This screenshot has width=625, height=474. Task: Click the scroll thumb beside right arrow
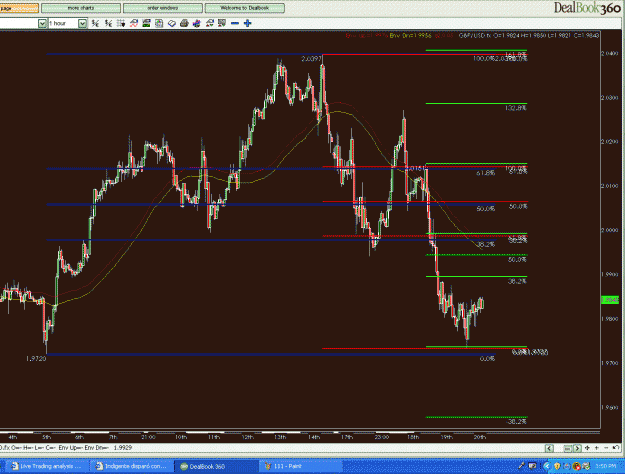568,448
